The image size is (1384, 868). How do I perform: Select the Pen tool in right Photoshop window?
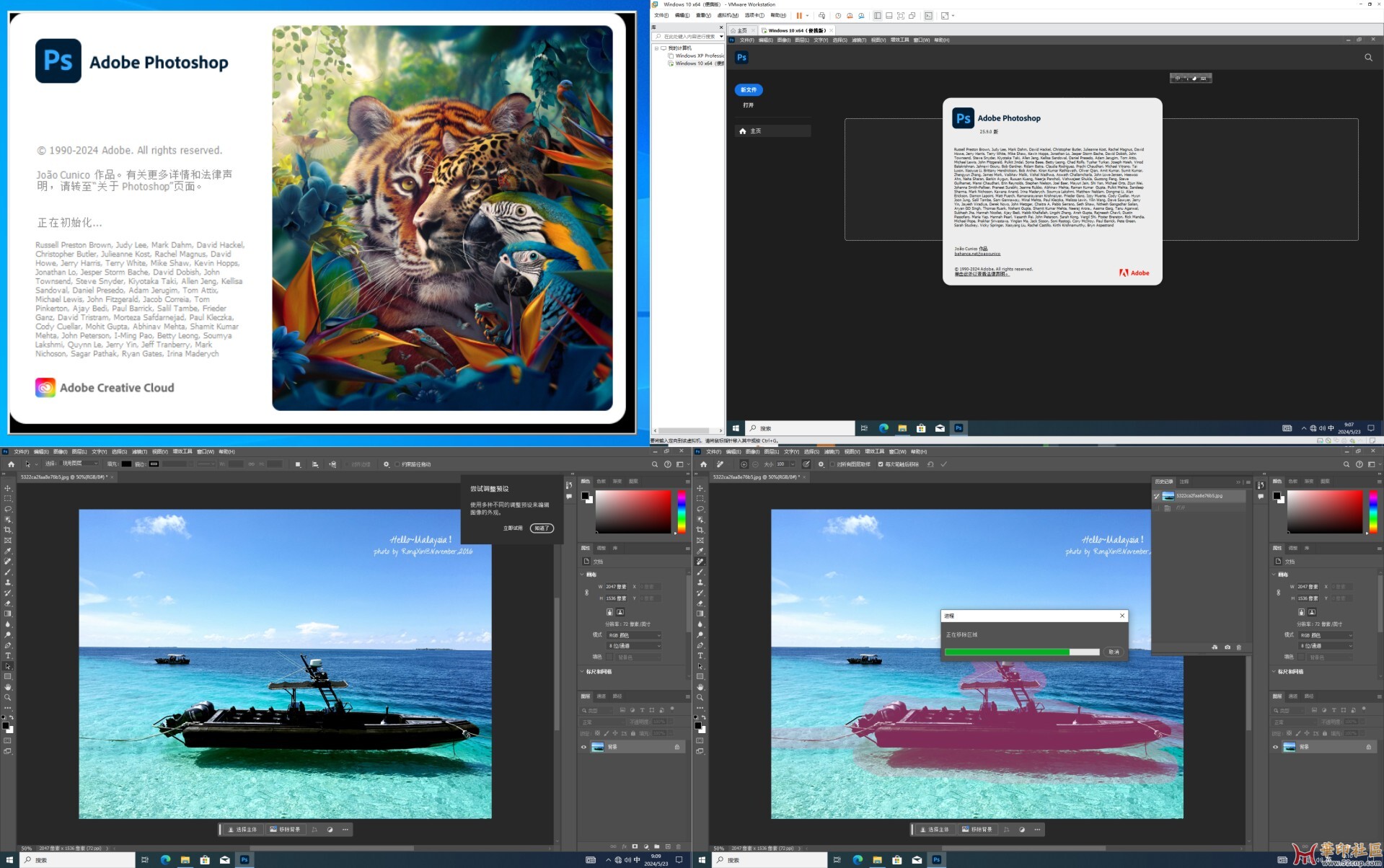(700, 645)
